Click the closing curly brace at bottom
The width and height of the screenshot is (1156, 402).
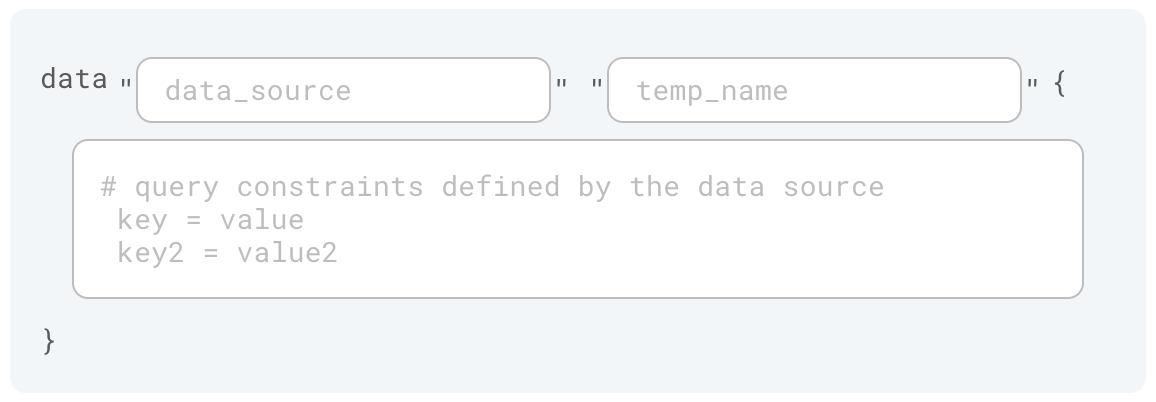pos(49,342)
